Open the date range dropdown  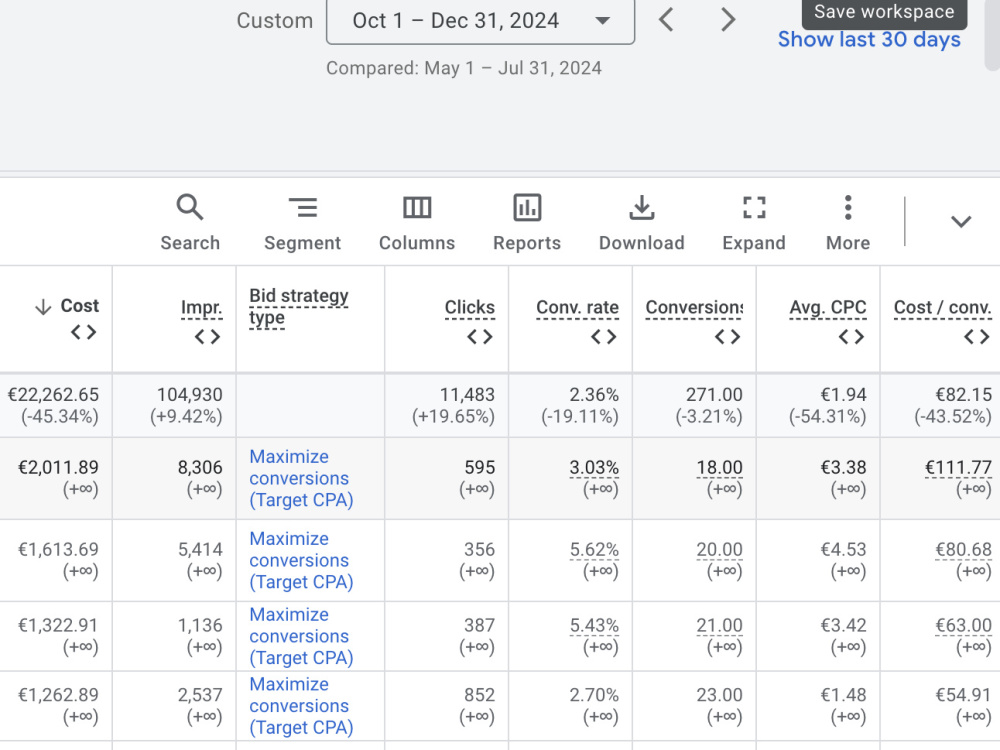(x=480, y=21)
